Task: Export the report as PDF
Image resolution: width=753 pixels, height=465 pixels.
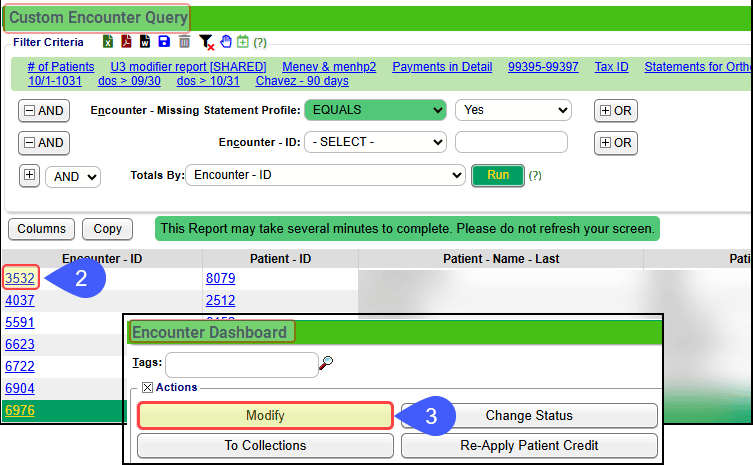Action: 126,42
